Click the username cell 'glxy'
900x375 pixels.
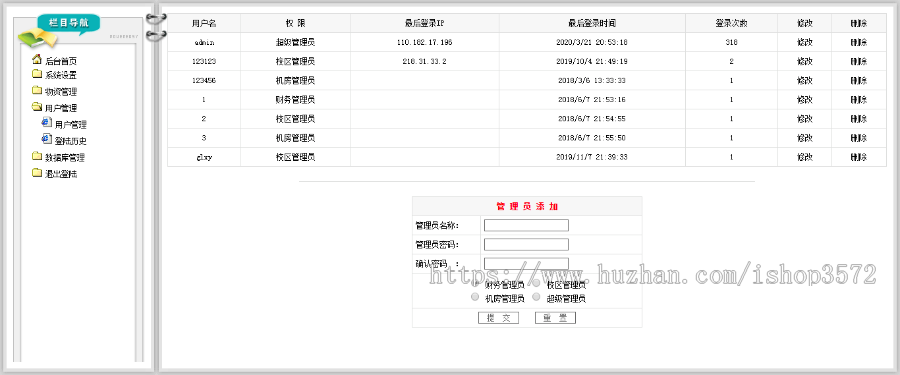pyautogui.click(x=204, y=157)
